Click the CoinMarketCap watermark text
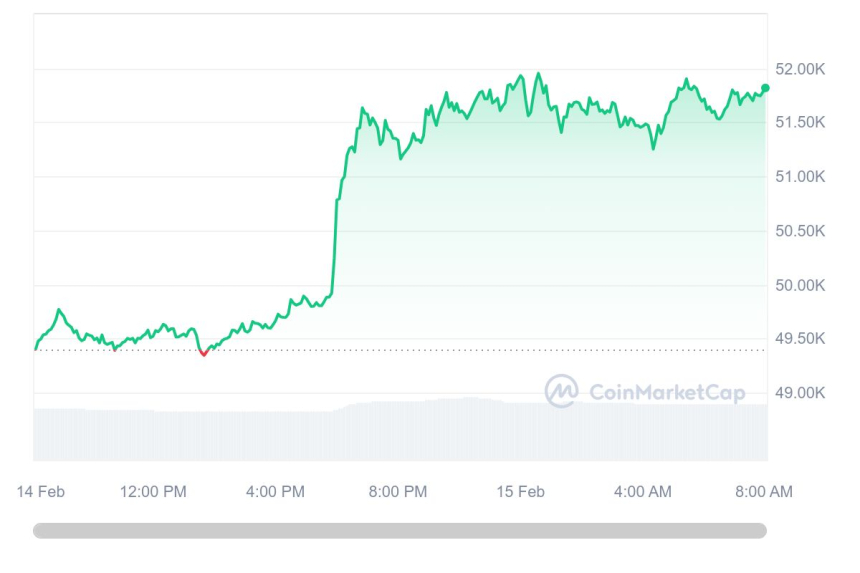The width and height of the screenshot is (860, 573). [x=666, y=392]
